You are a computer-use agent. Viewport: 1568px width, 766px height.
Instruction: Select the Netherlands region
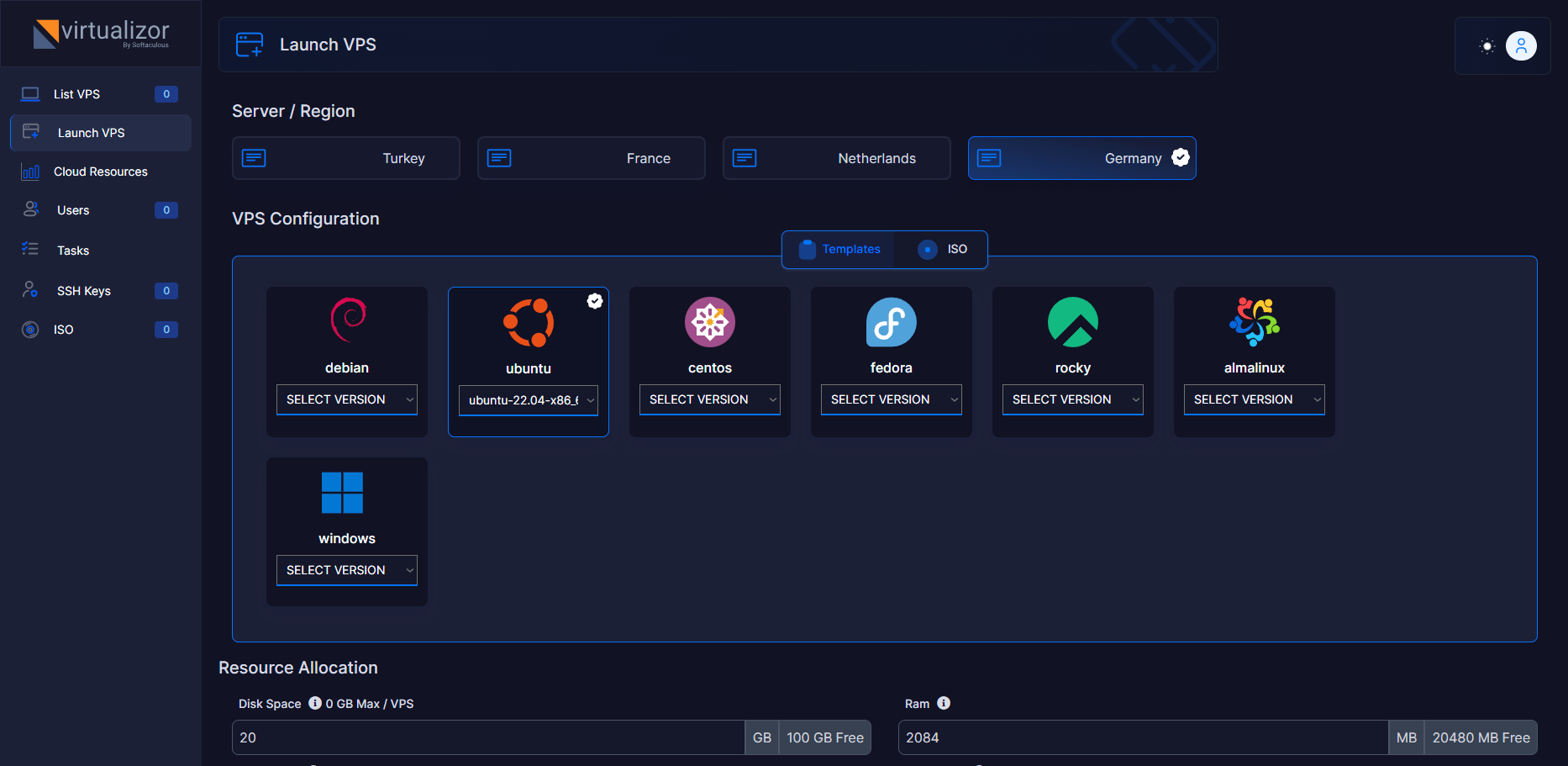point(837,158)
